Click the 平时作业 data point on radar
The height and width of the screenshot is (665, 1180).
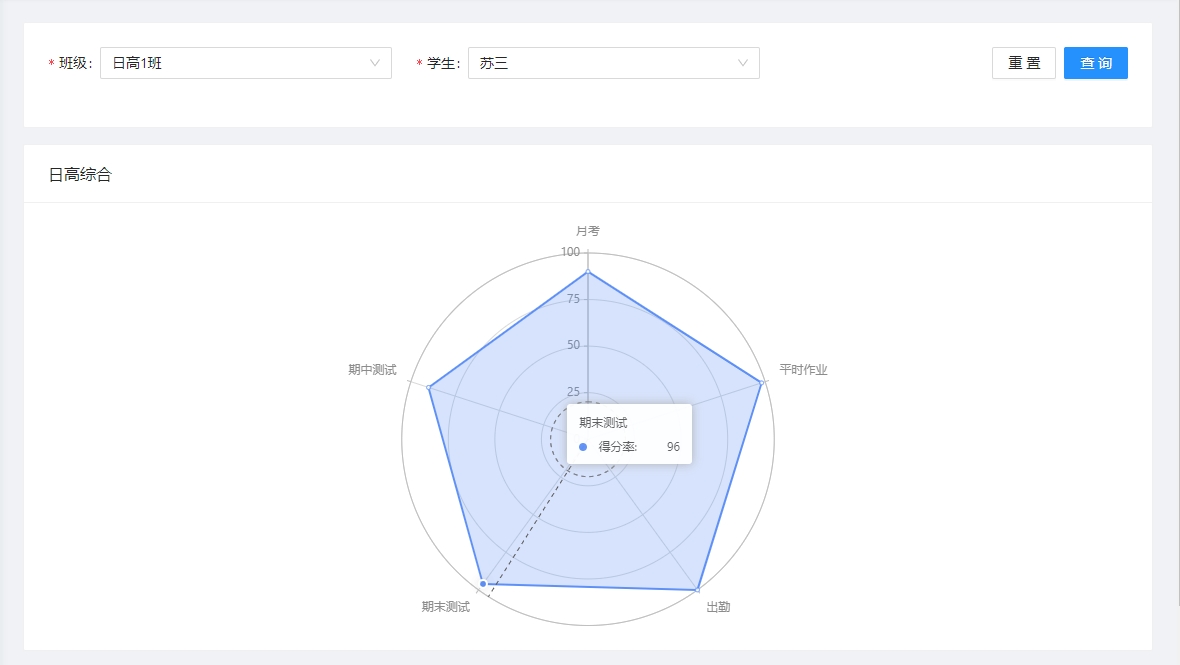tap(762, 382)
